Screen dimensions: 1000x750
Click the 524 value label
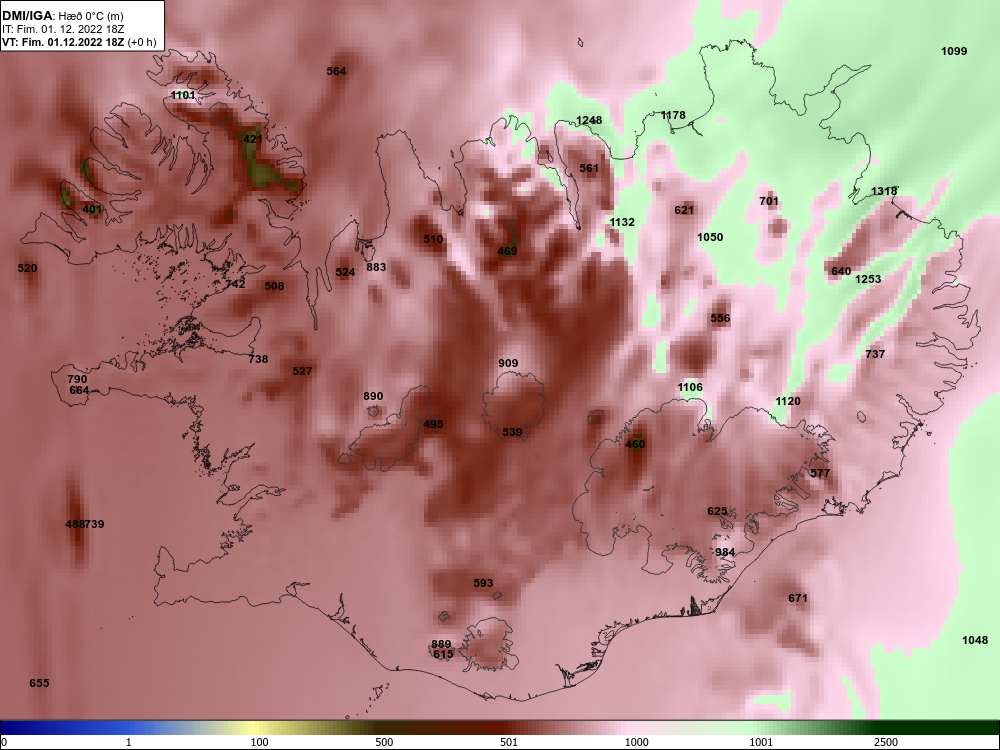[345, 272]
